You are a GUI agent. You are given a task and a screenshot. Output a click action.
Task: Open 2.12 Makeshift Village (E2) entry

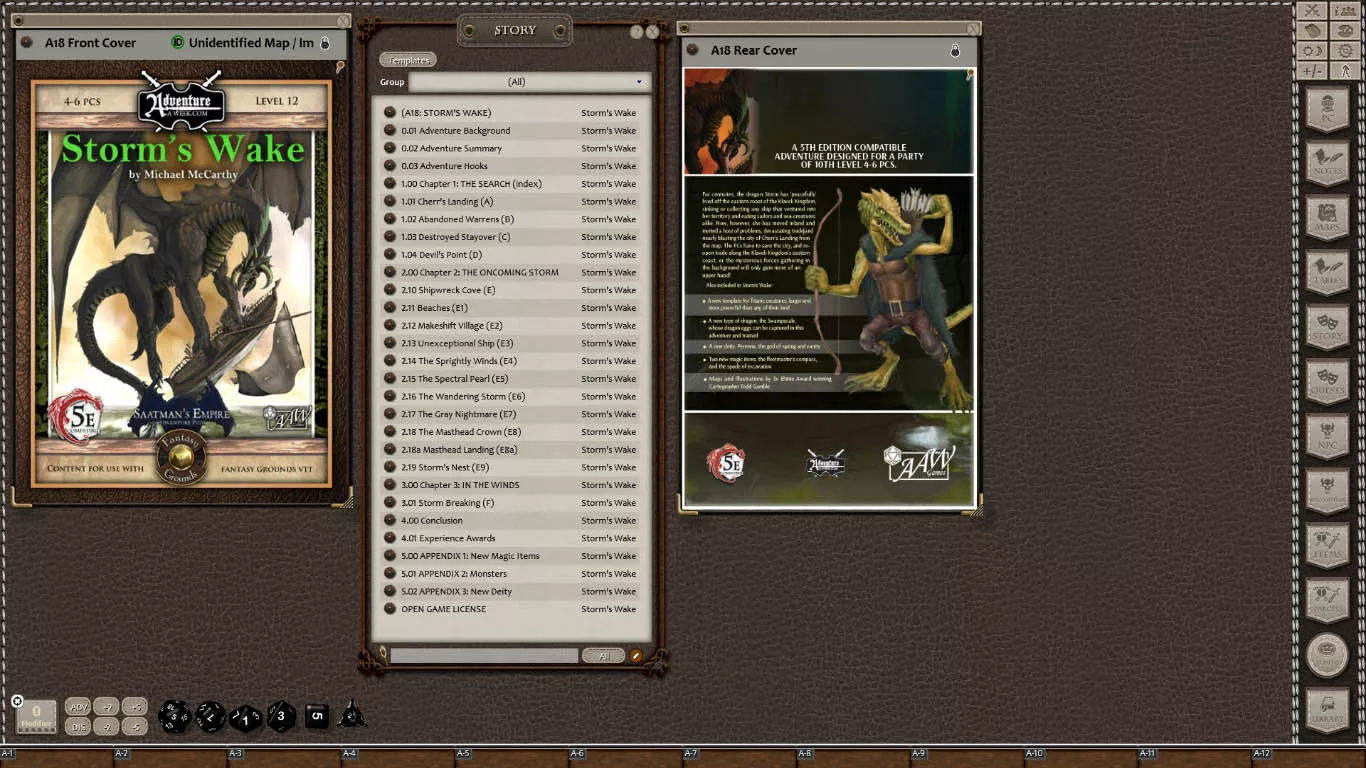pyautogui.click(x=511, y=326)
